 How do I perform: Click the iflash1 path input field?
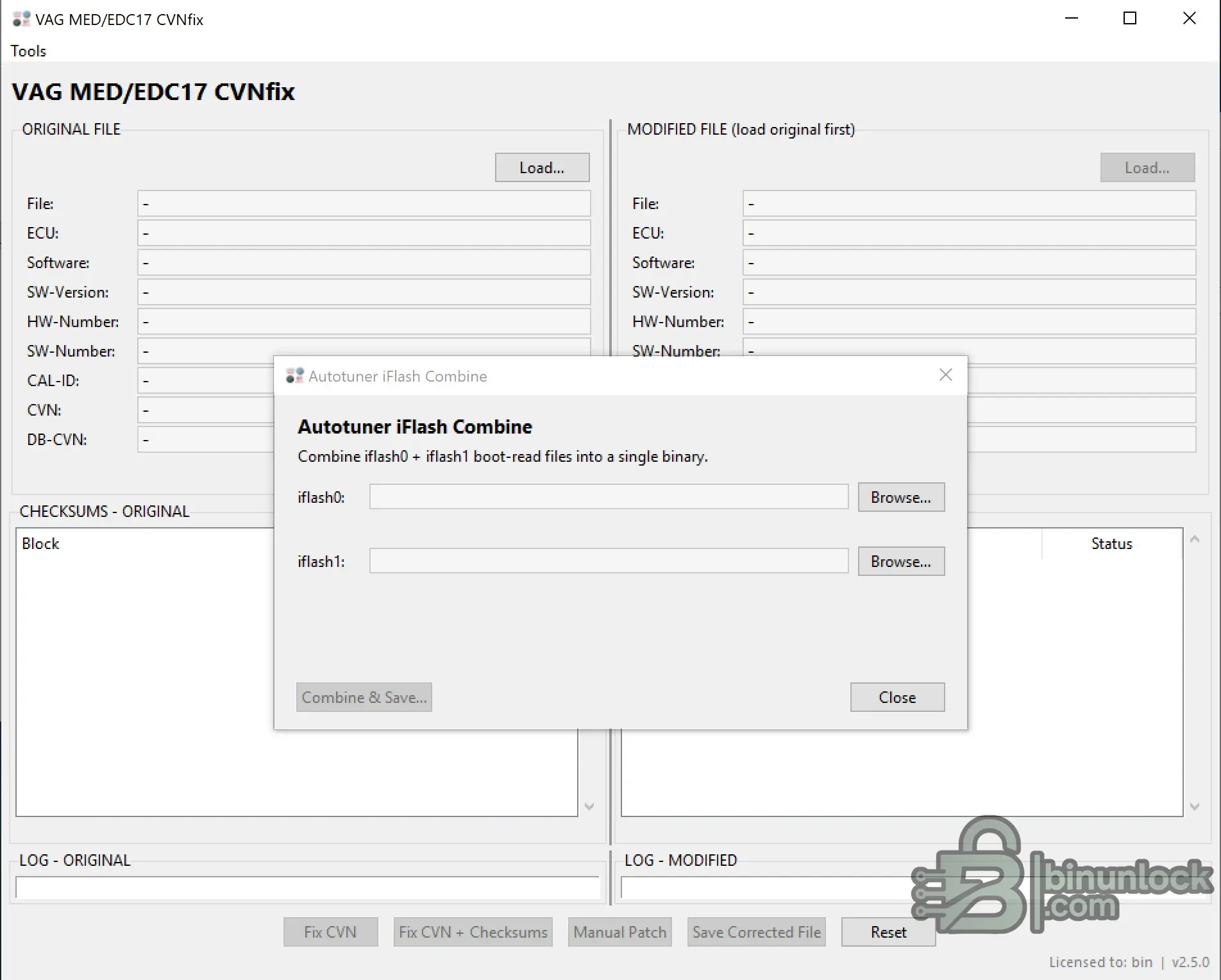coord(609,561)
